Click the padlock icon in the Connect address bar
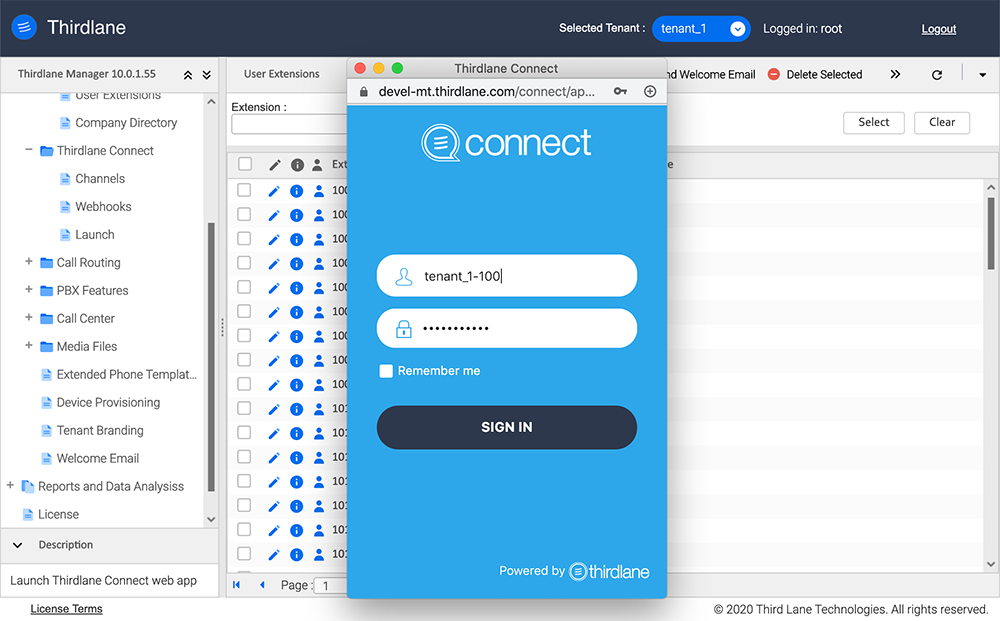This screenshot has width=1000, height=621. point(364,91)
